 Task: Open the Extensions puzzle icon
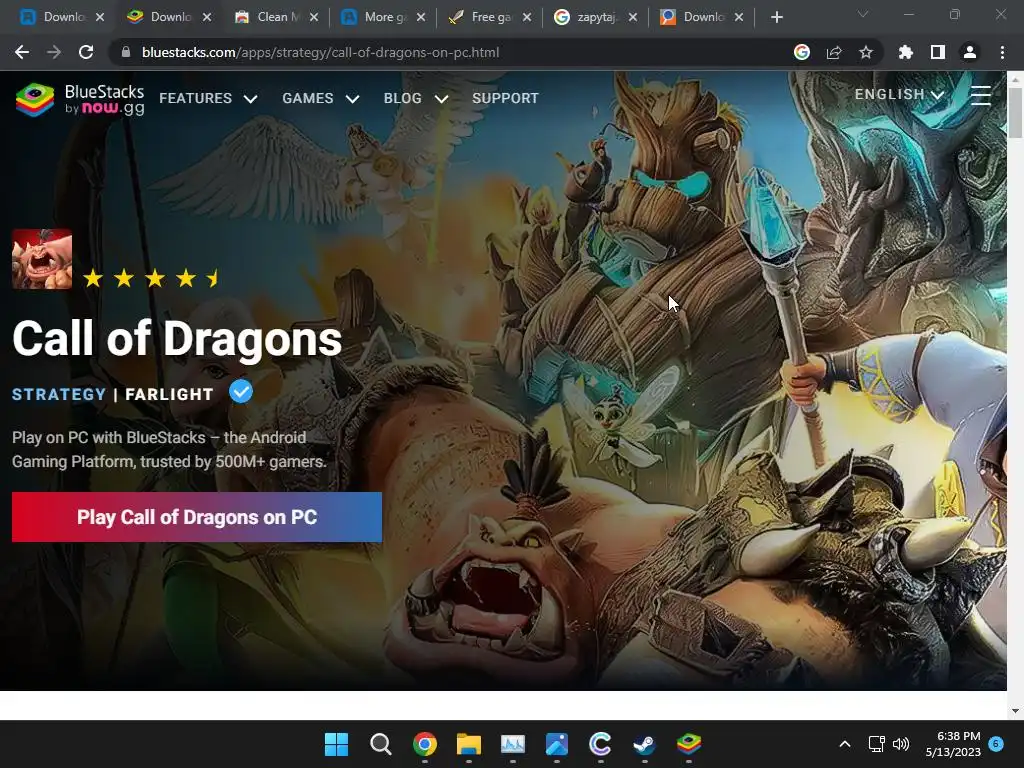(906, 52)
